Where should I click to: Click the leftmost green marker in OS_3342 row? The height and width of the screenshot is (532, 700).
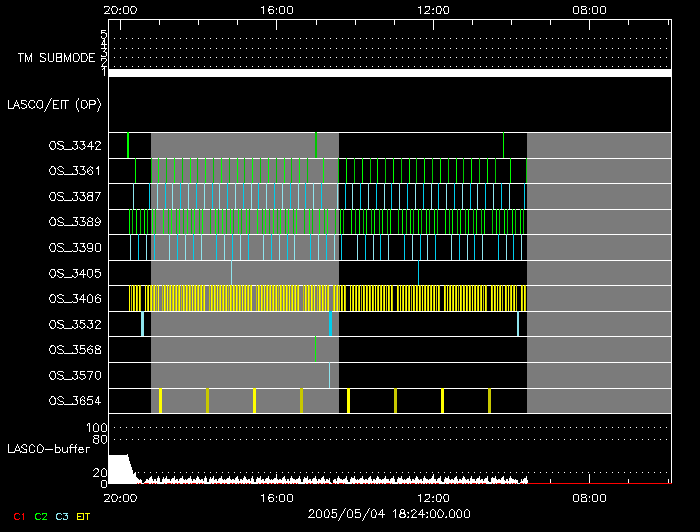click(x=128, y=145)
